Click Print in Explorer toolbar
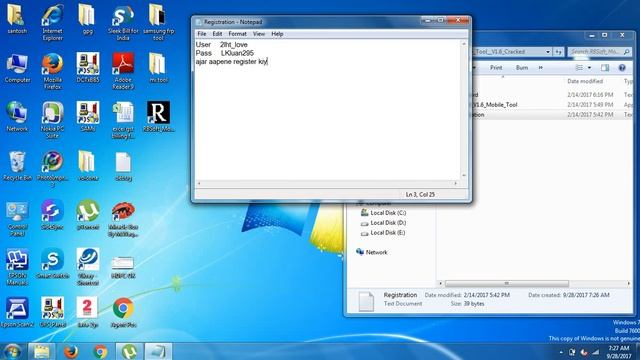The height and width of the screenshot is (360, 640). click(496, 68)
